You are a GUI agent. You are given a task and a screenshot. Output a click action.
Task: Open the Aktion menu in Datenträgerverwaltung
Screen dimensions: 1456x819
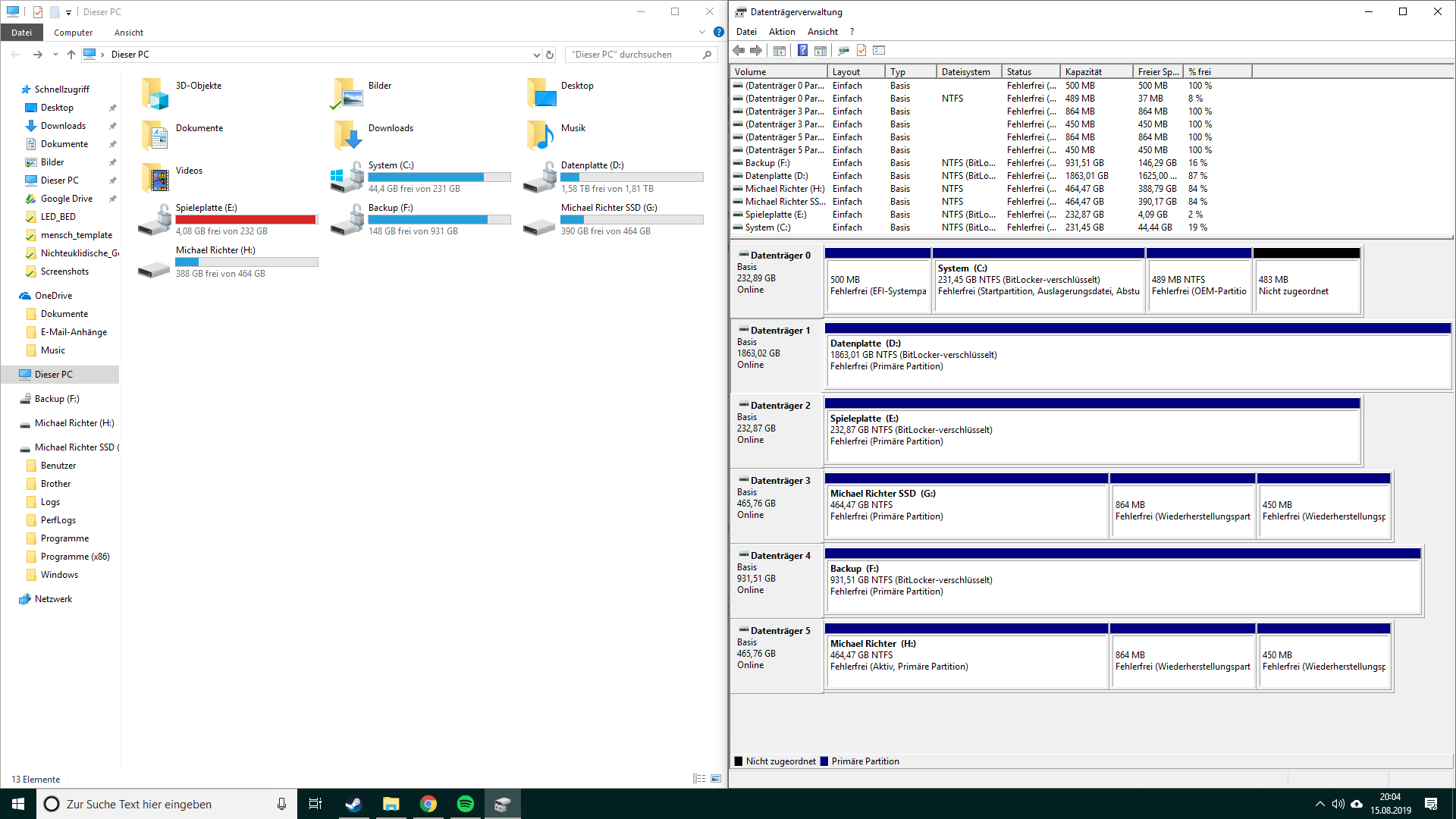(782, 32)
